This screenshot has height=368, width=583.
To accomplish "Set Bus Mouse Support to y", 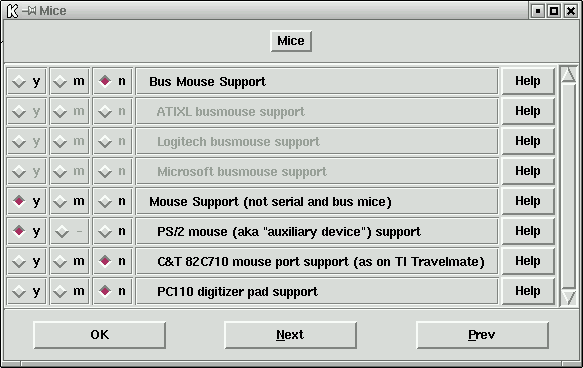I will click(26, 81).
